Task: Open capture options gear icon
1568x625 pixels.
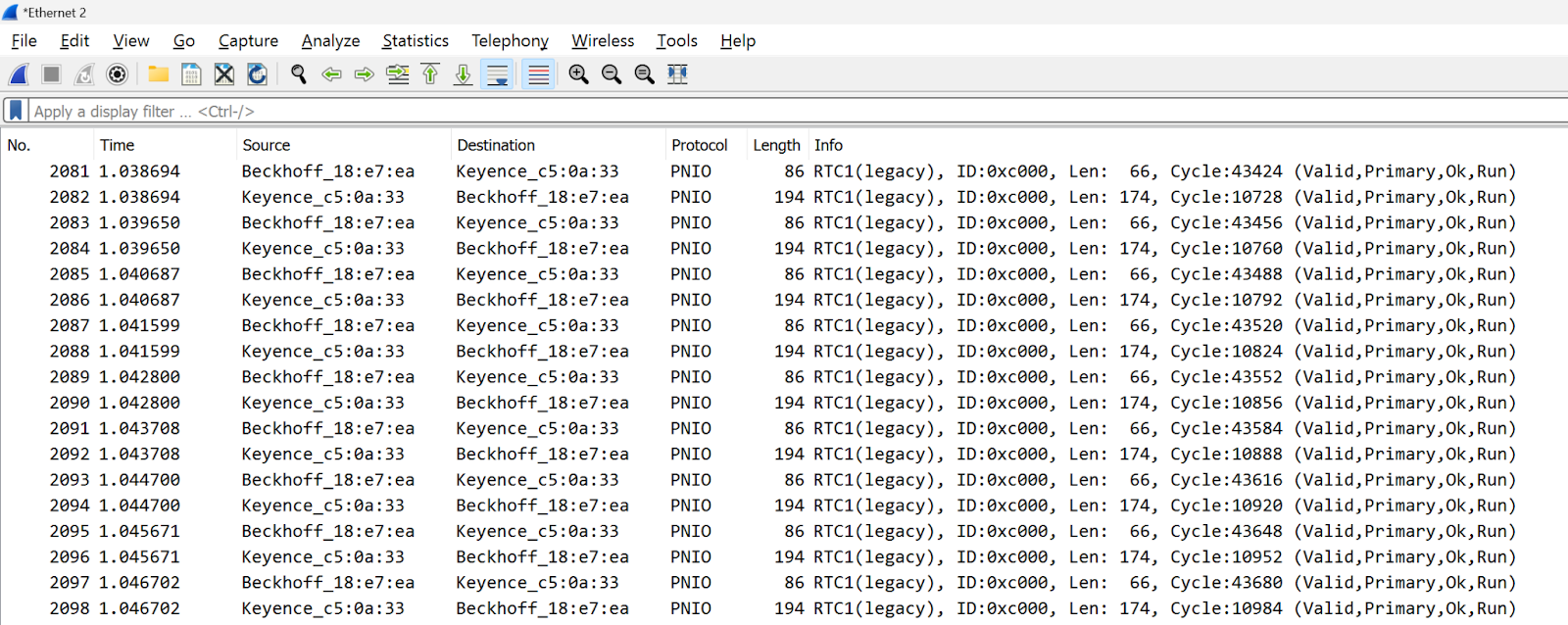Action: (x=118, y=74)
